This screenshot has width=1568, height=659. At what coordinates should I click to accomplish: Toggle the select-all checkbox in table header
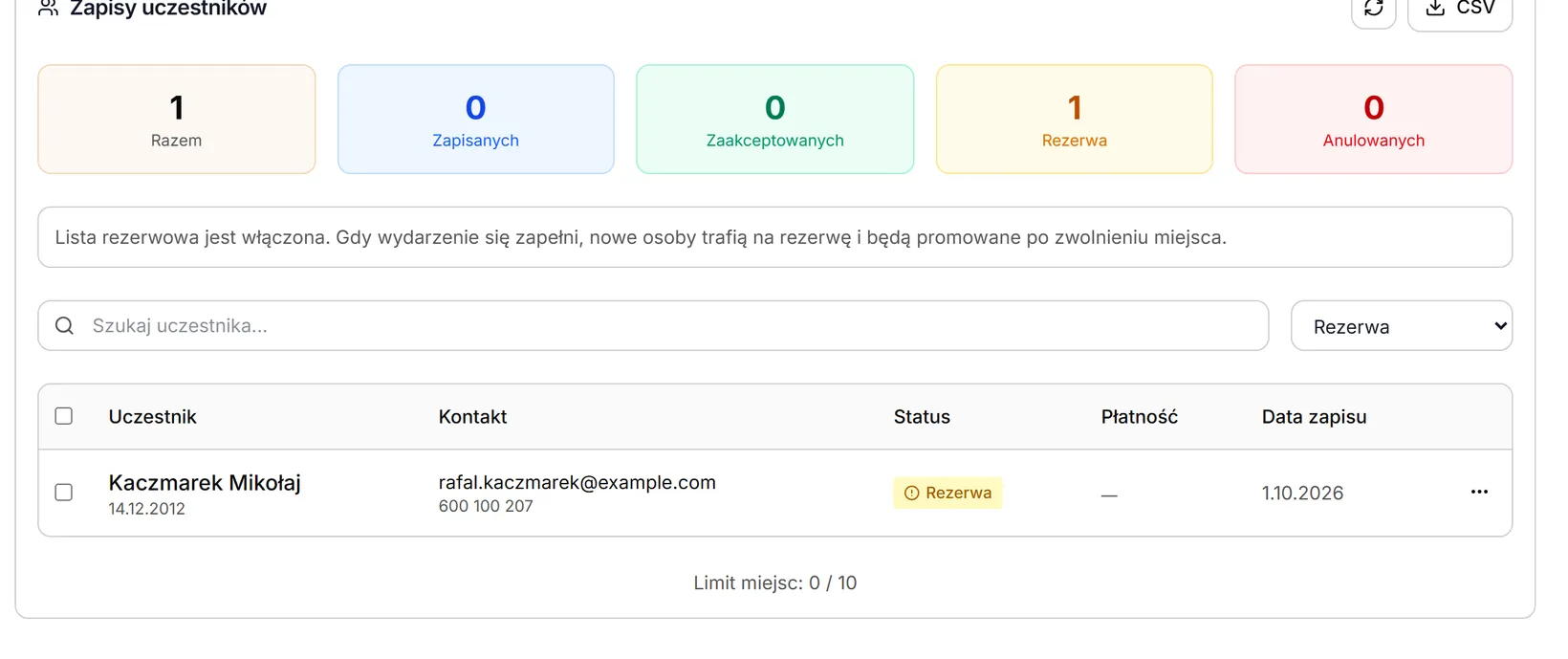tap(64, 416)
